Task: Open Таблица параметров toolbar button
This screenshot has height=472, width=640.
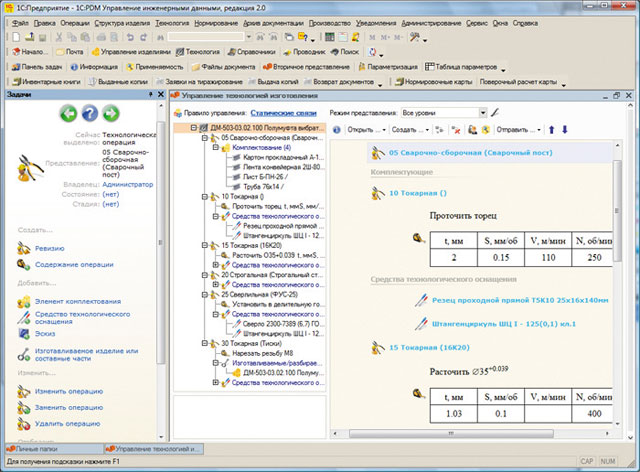Action: [461, 67]
